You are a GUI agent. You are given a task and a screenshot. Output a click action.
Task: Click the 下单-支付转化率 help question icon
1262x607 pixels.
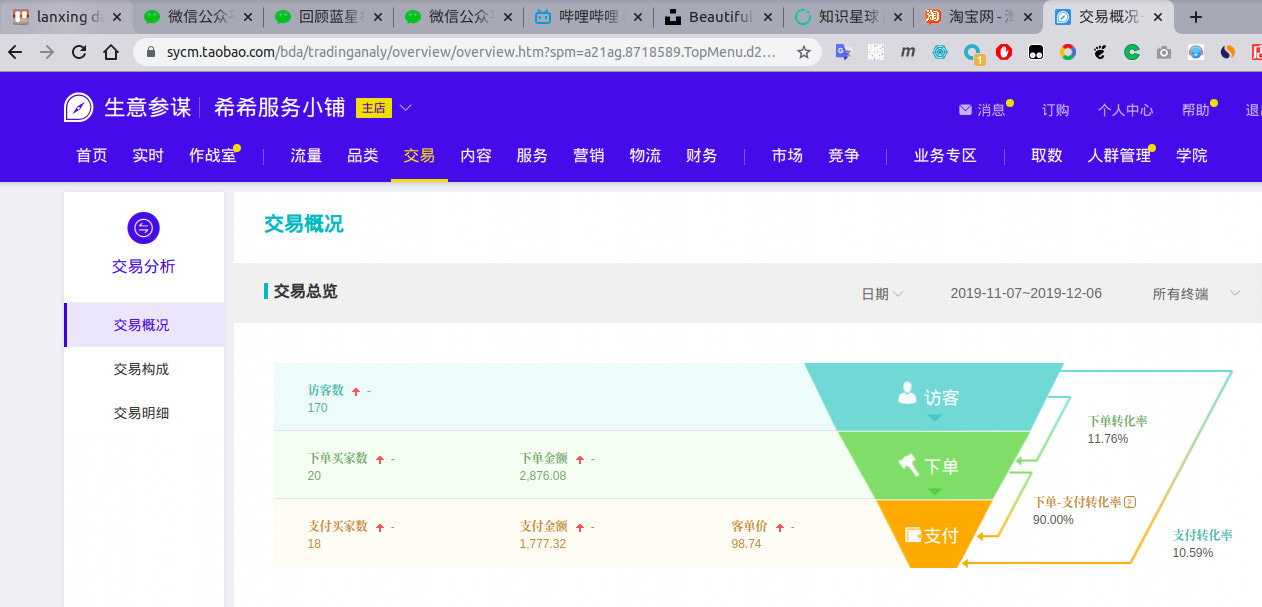pyautogui.click(x=1130, y=502)
